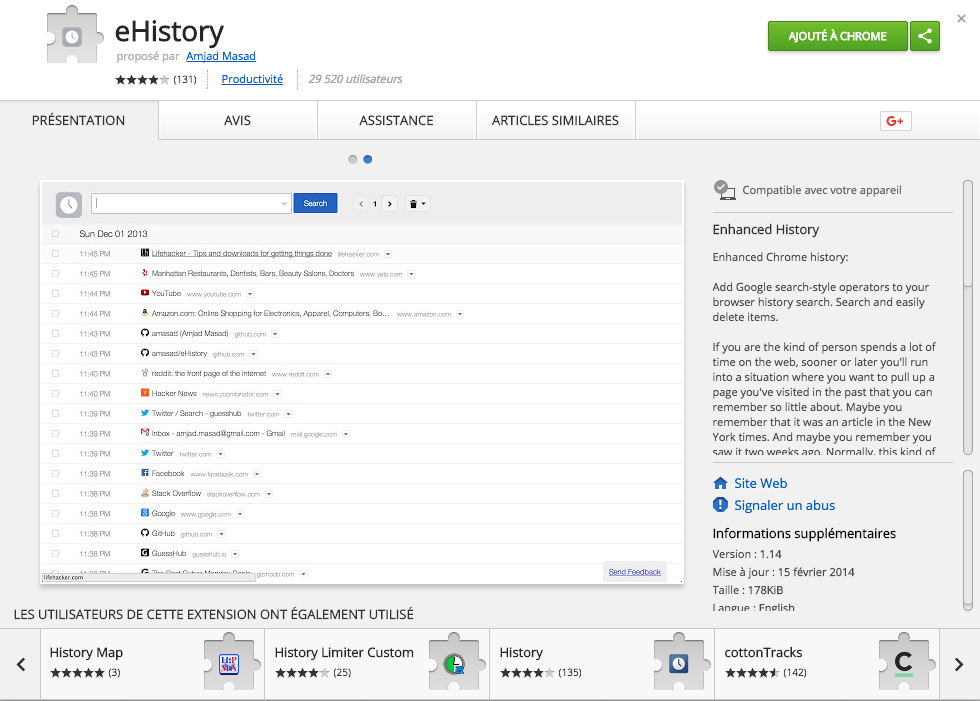
Task: Click the Twitter / Search favicon
Action: pos(144,413)
